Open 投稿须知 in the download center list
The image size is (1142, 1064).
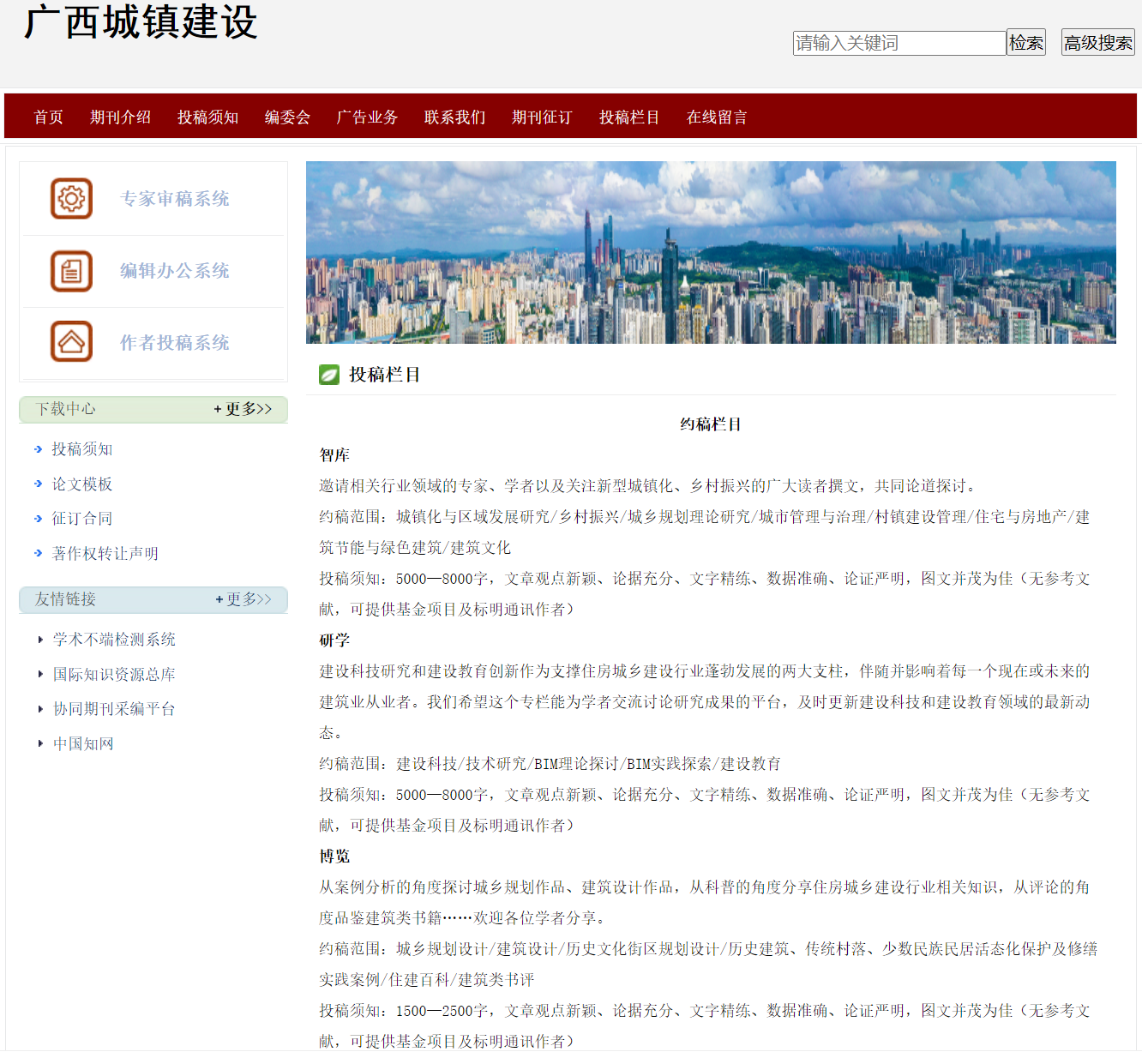82,449
